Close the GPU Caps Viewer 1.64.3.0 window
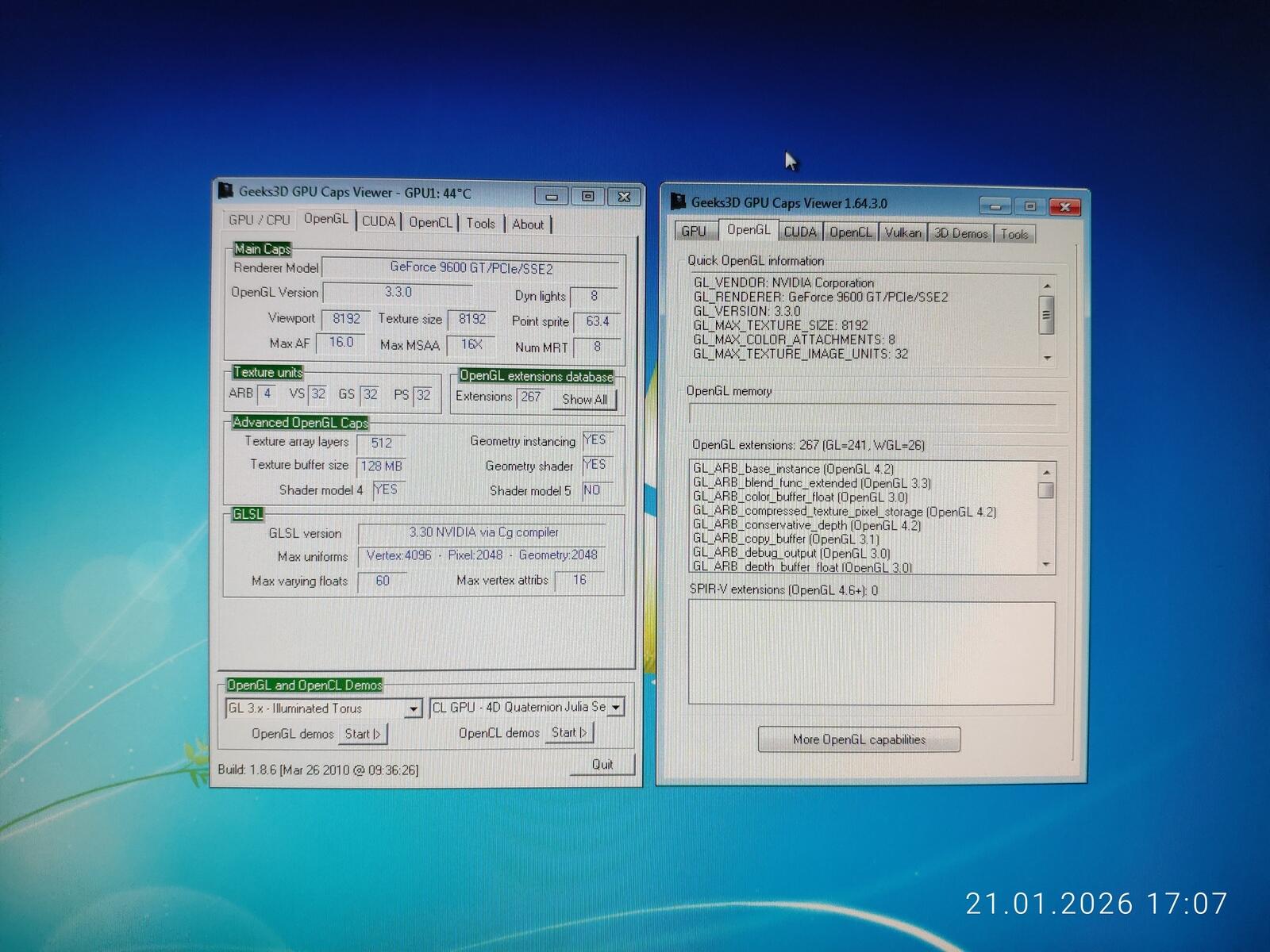Viewport: 1270px width, 952px height. (x=1065, y=207)
